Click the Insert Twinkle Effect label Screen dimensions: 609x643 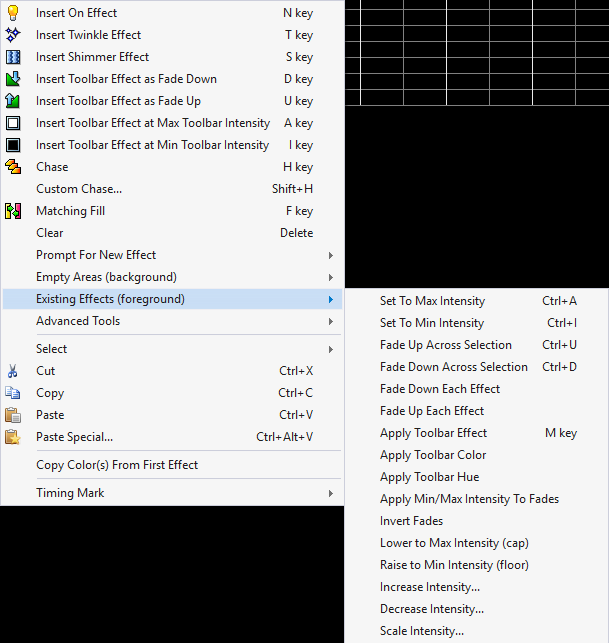point(88,35)
